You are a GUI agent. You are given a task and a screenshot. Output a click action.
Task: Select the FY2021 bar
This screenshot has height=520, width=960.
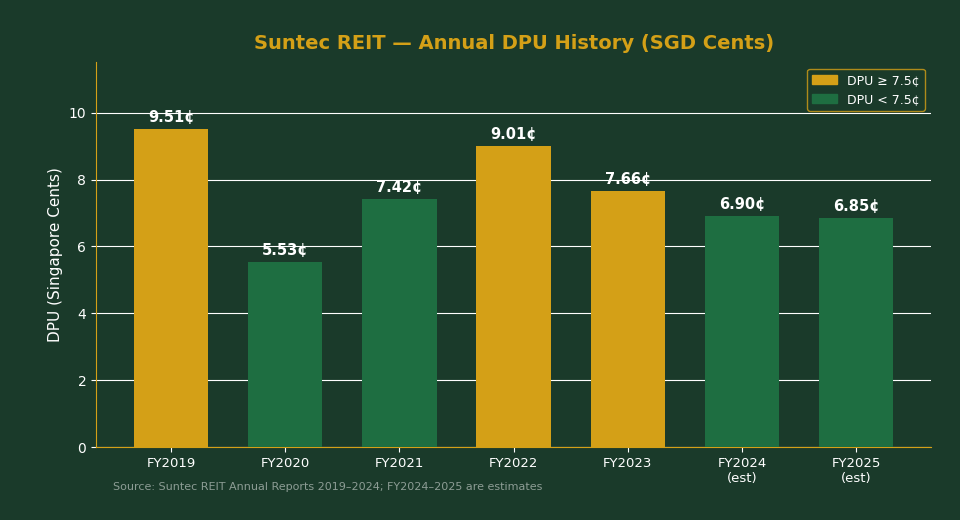399,323
